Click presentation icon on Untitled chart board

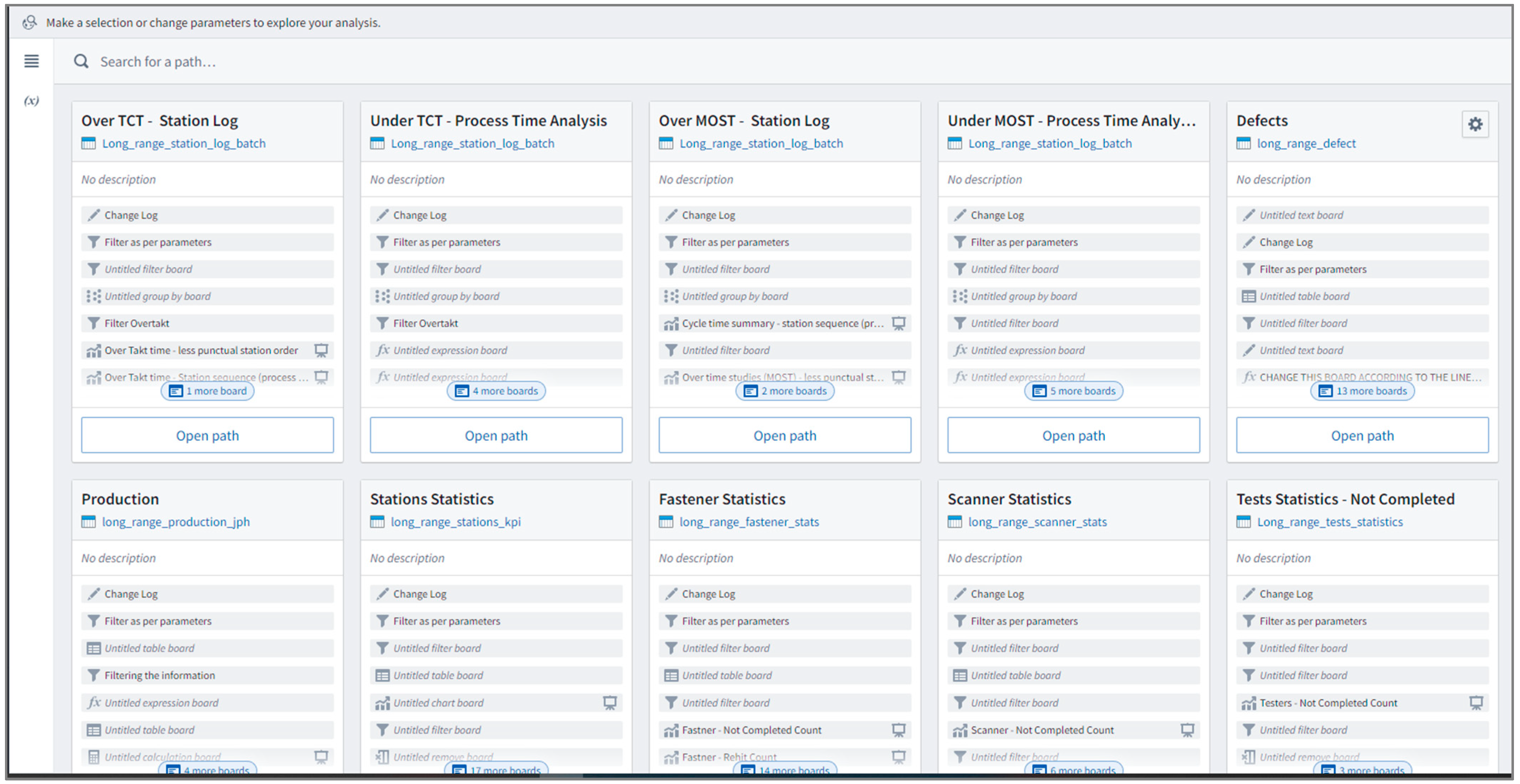(610, 703)
